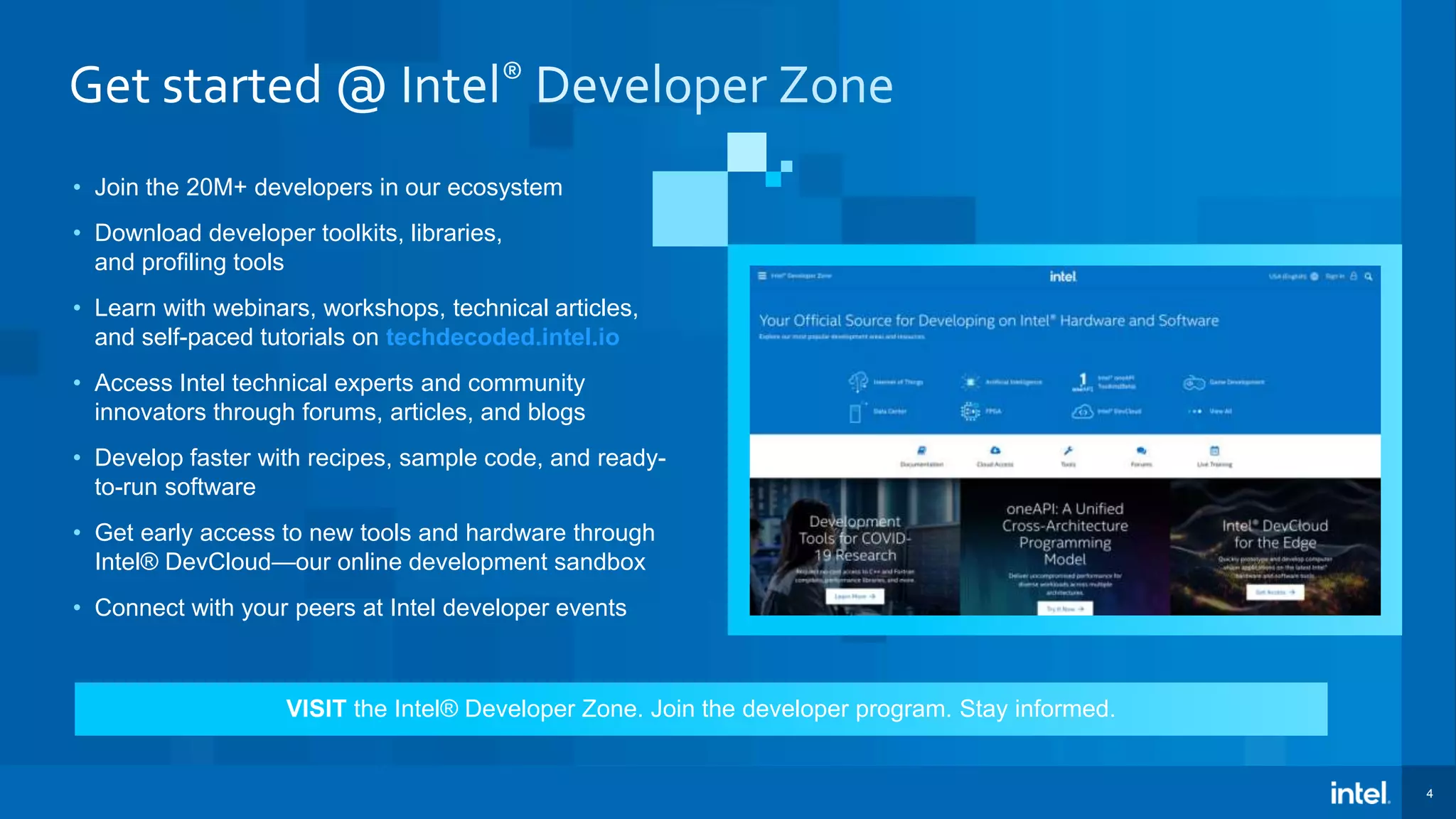Open the techdecoded.intel.io link
Image resolution: width=1456 pixels, height=819 pixels.
tap(502, 337)
